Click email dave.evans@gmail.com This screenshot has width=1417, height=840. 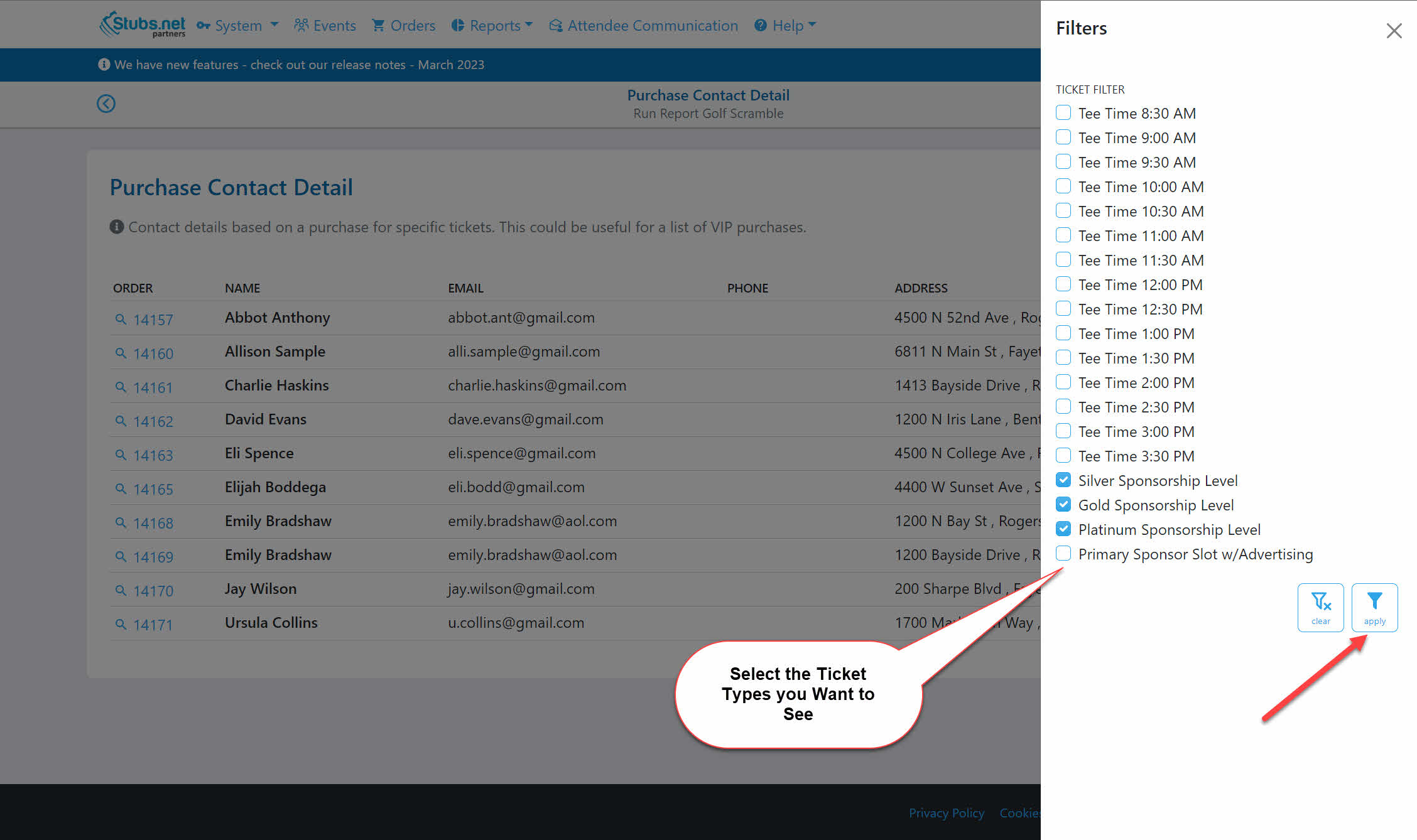pyautogui.click(x=525, y=419)
